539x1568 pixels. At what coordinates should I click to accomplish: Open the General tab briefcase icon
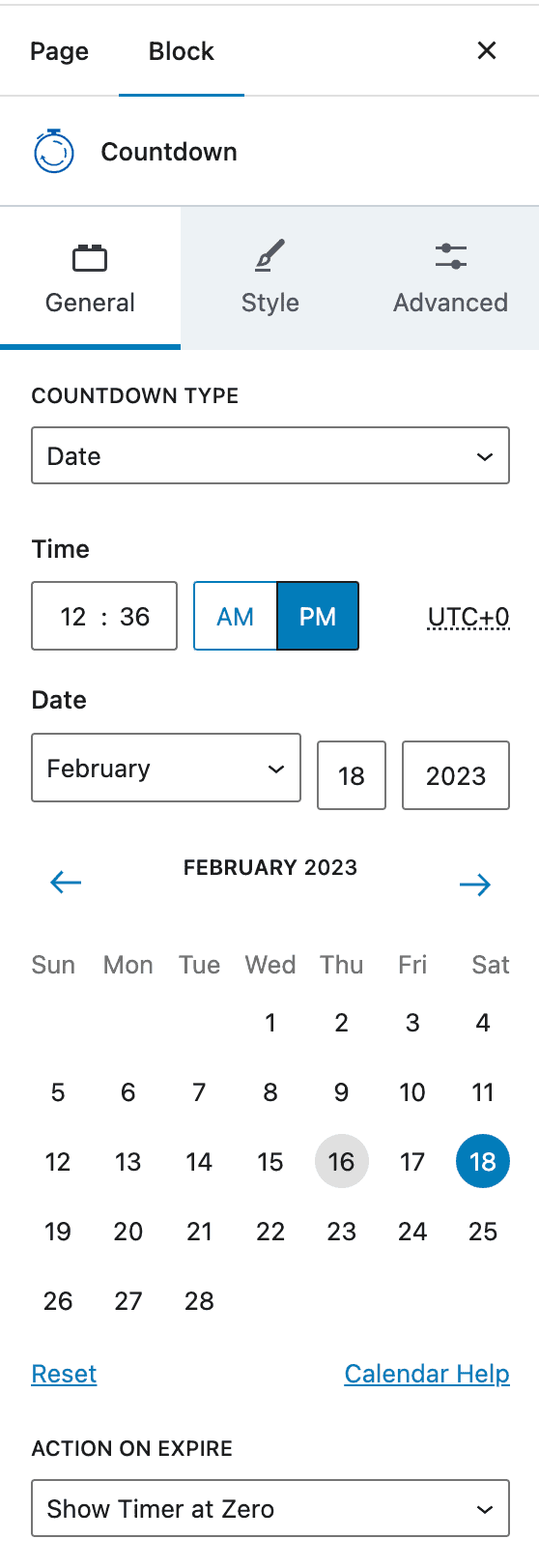point(90,258)
